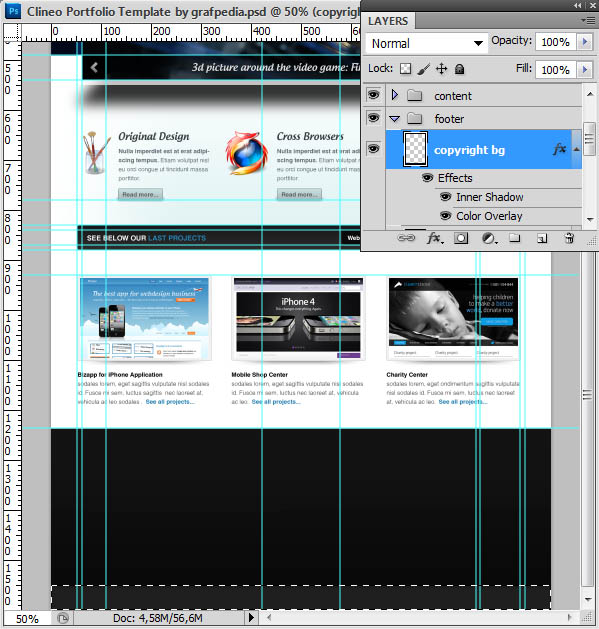Toggle all Effects visibility
The height and width of the screenshot is (629, 599).
(x=428, y=178)
